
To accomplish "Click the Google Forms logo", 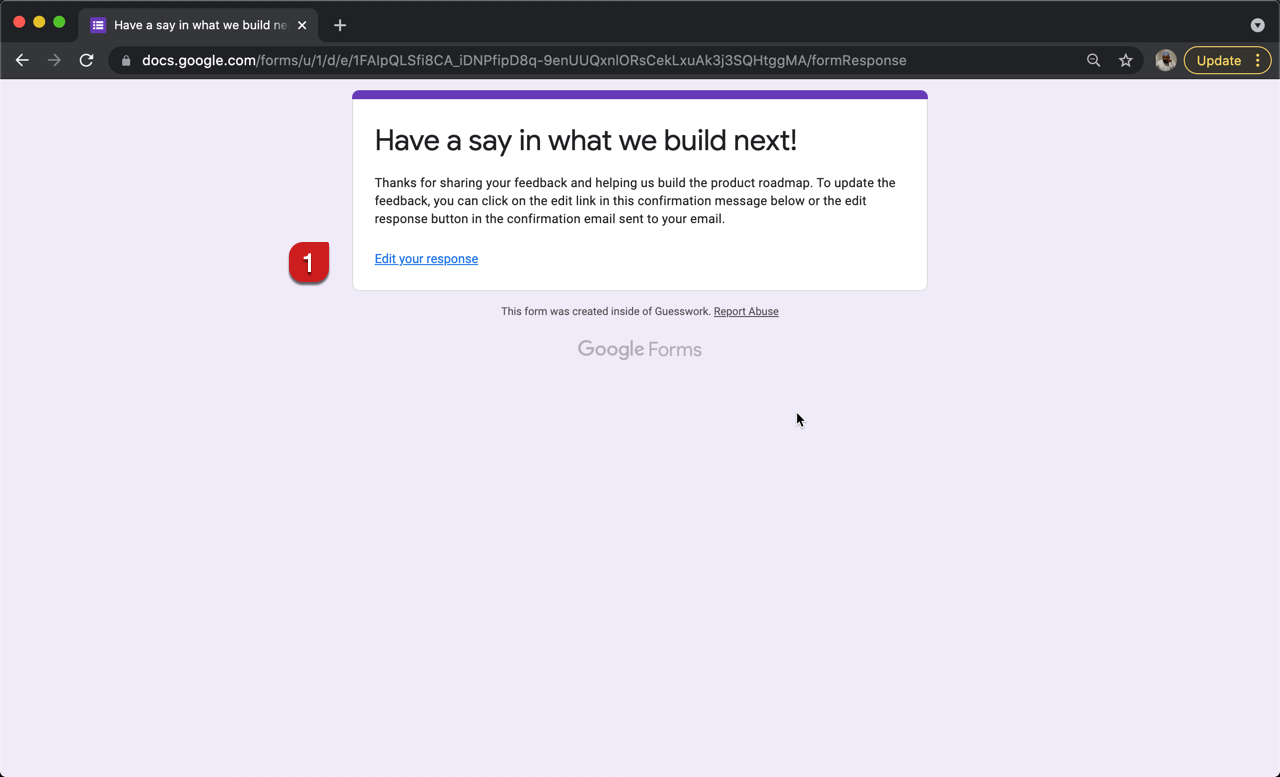I will (x=640, y=349).
